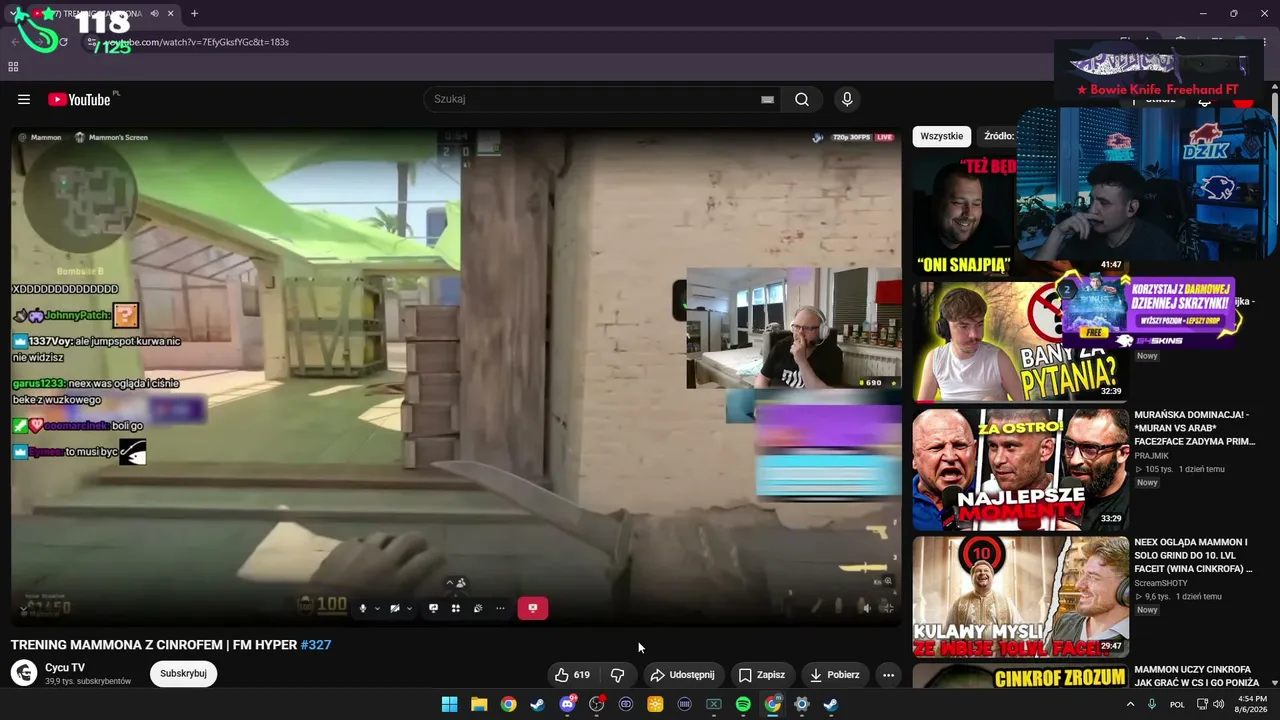Open the 29:47 NEEX video thumbnail
1280x720 pixels.
pos(1020,597)
